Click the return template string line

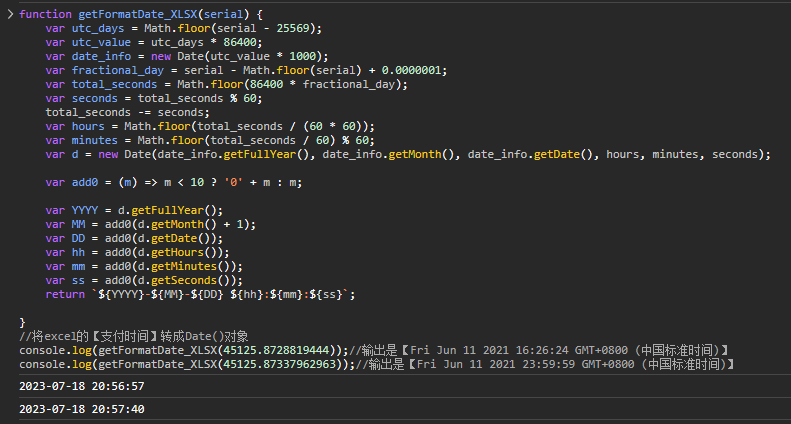200,294
